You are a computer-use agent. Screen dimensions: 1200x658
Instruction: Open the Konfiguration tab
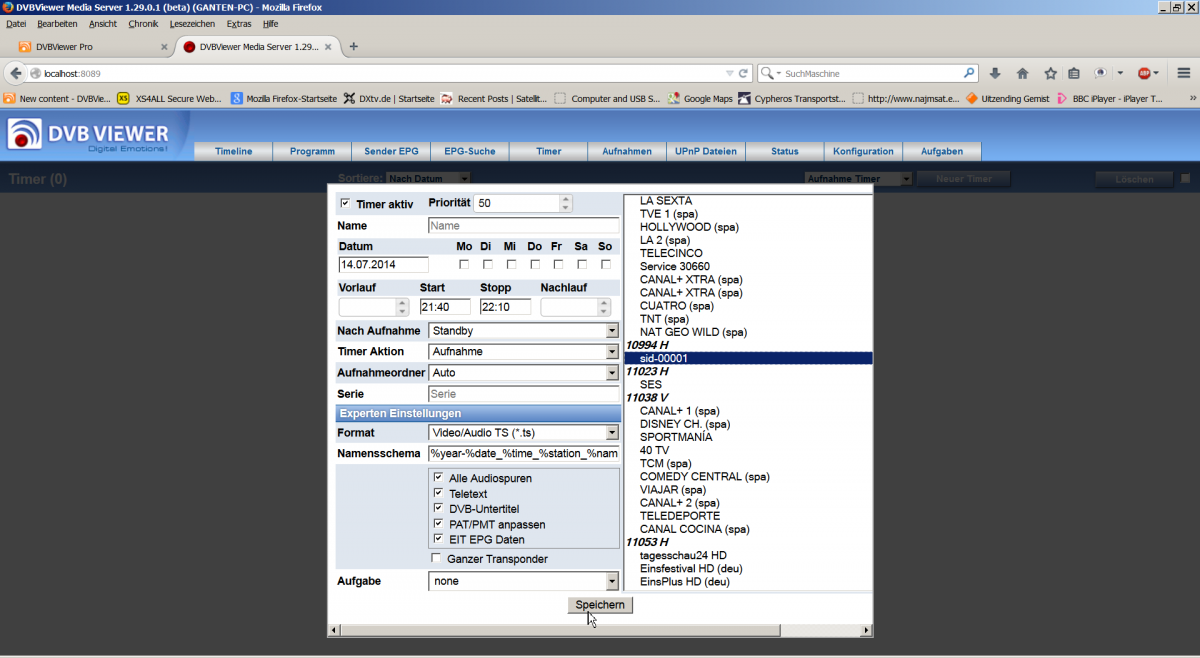[x=863, y=151]
